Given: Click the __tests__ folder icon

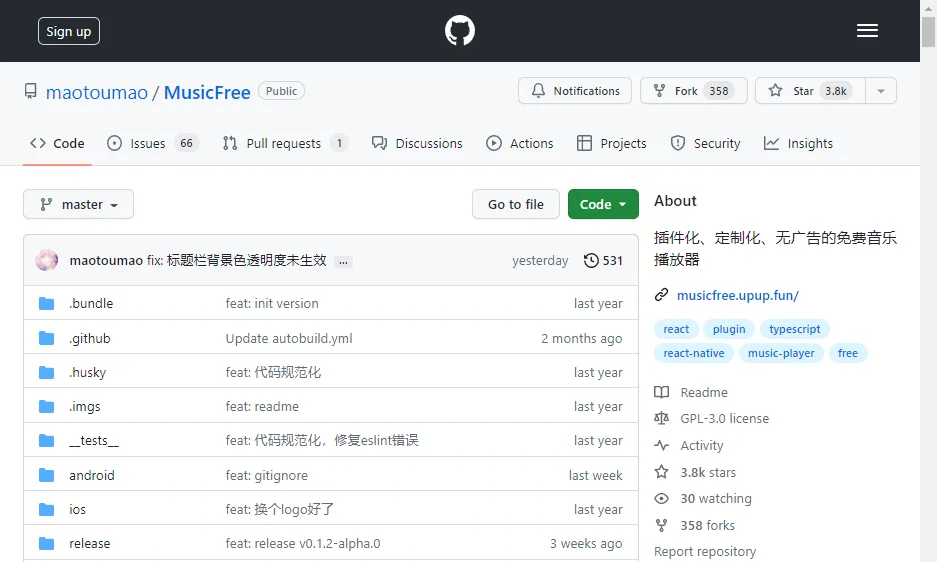Looking at the screenshot, I should pos(47,441).
